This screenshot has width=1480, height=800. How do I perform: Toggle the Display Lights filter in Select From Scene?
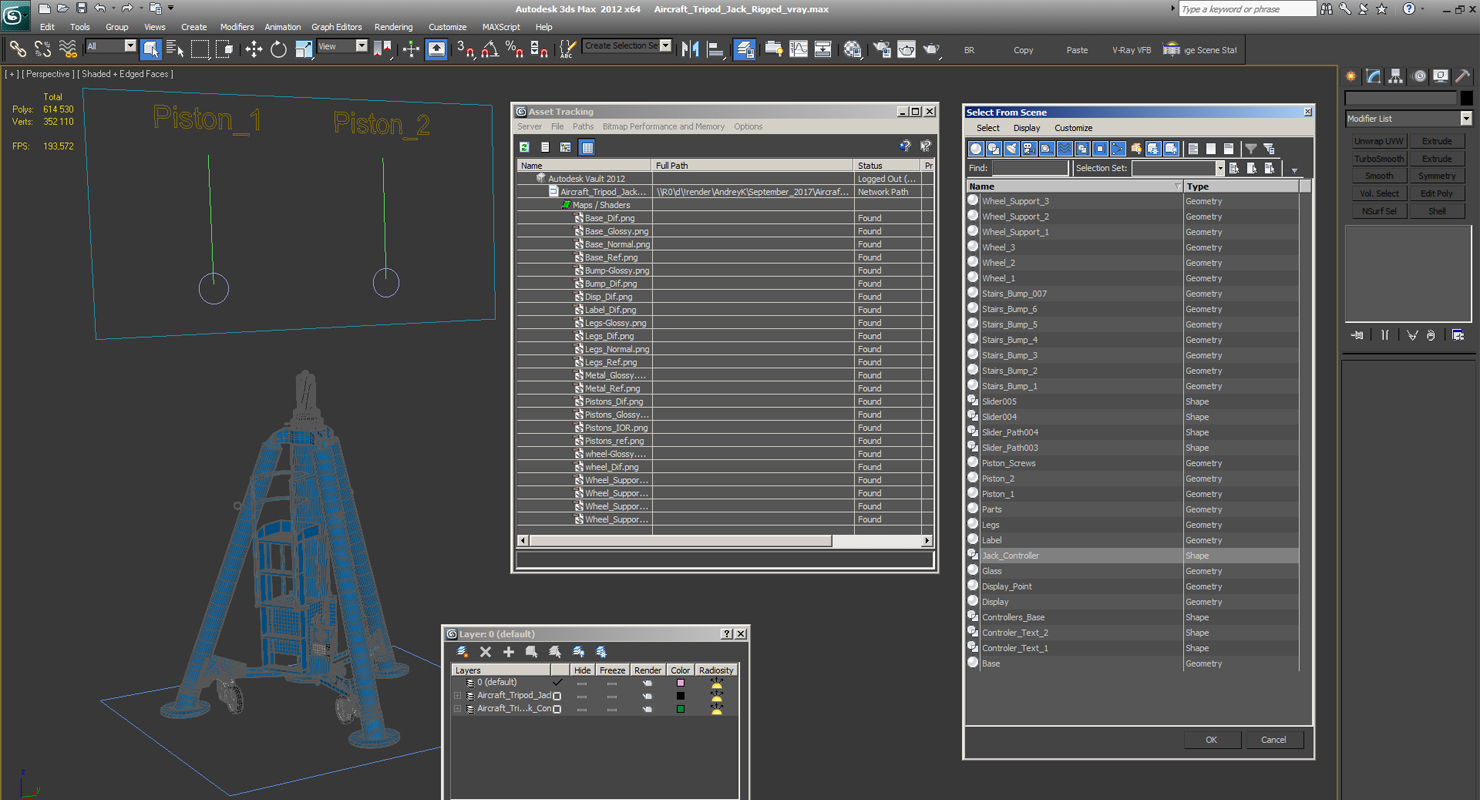(x=1011, y=149)
